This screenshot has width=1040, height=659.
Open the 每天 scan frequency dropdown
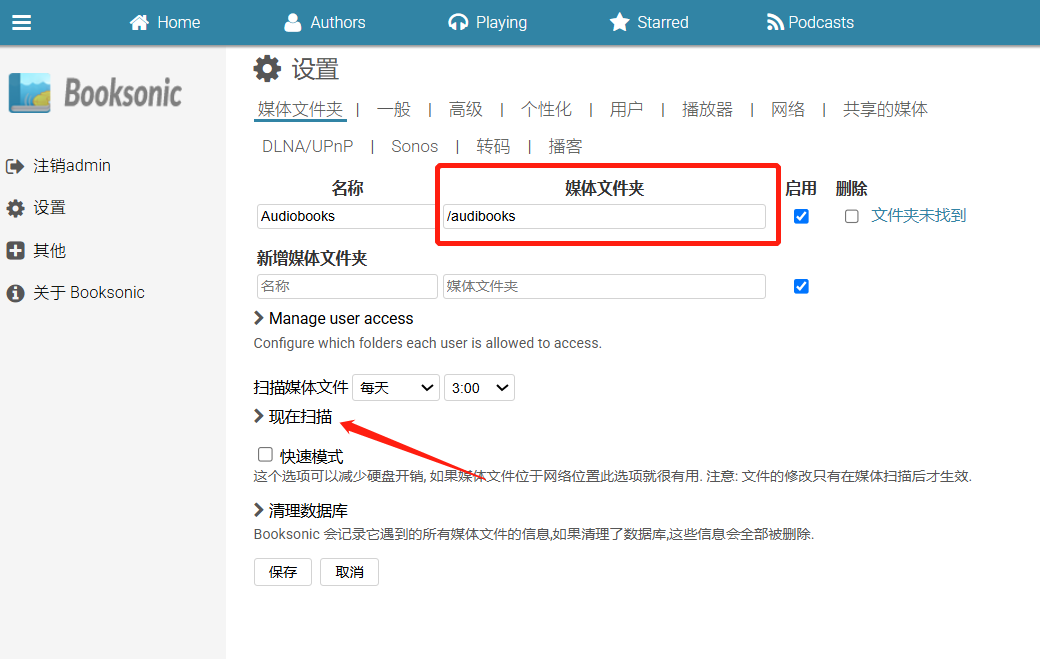[395, 387]
